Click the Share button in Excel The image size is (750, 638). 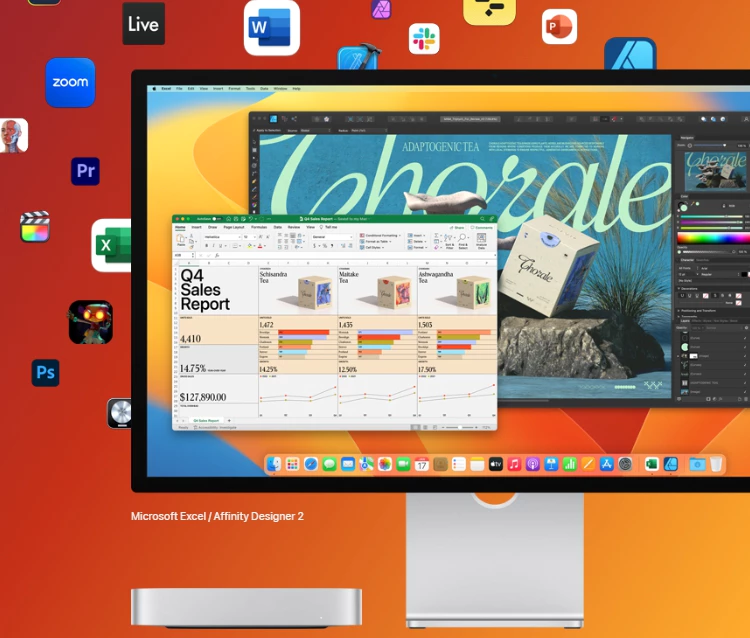[x=457, y=228]
